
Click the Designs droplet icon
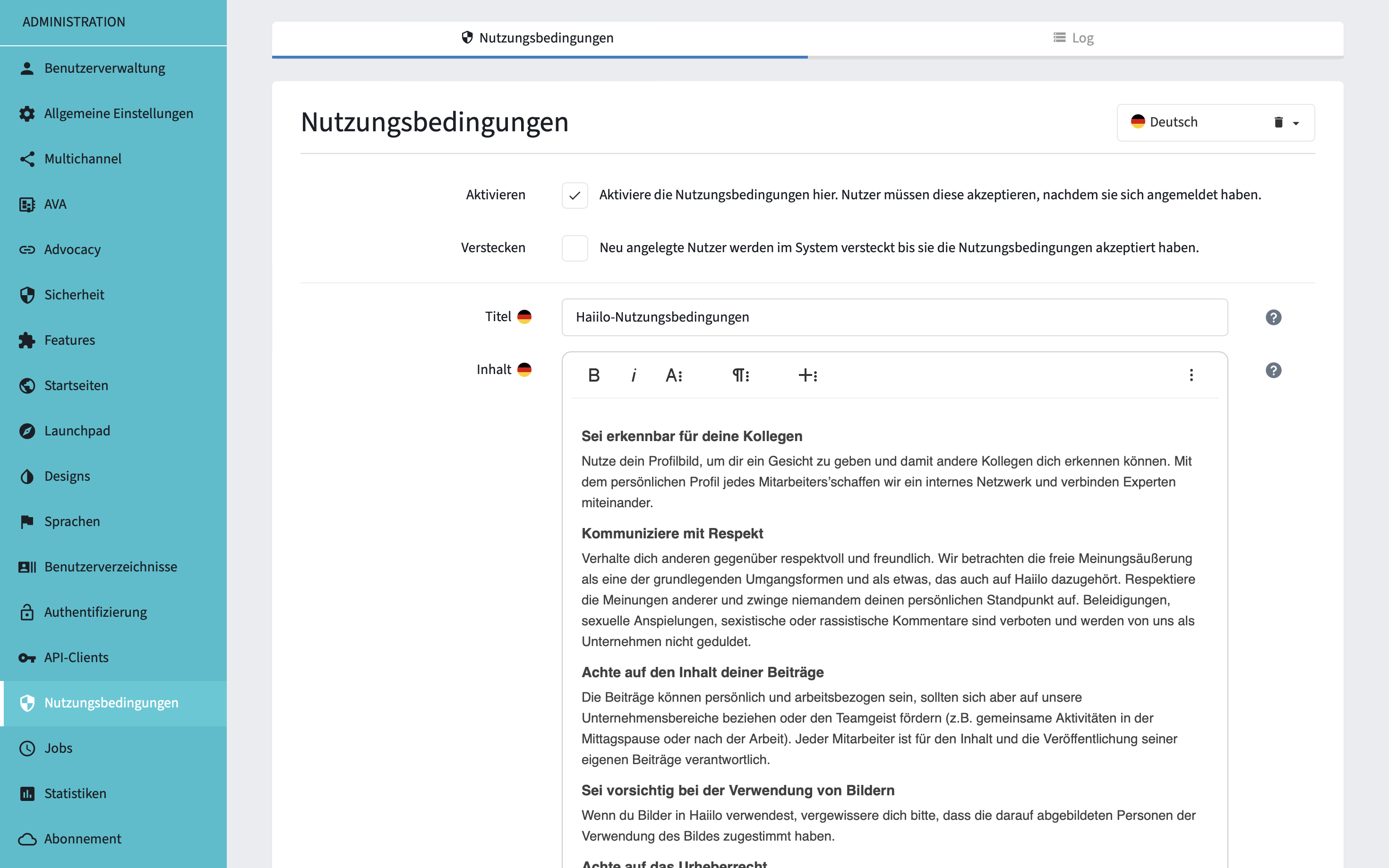pyautogui.click(x=27, y=477)
